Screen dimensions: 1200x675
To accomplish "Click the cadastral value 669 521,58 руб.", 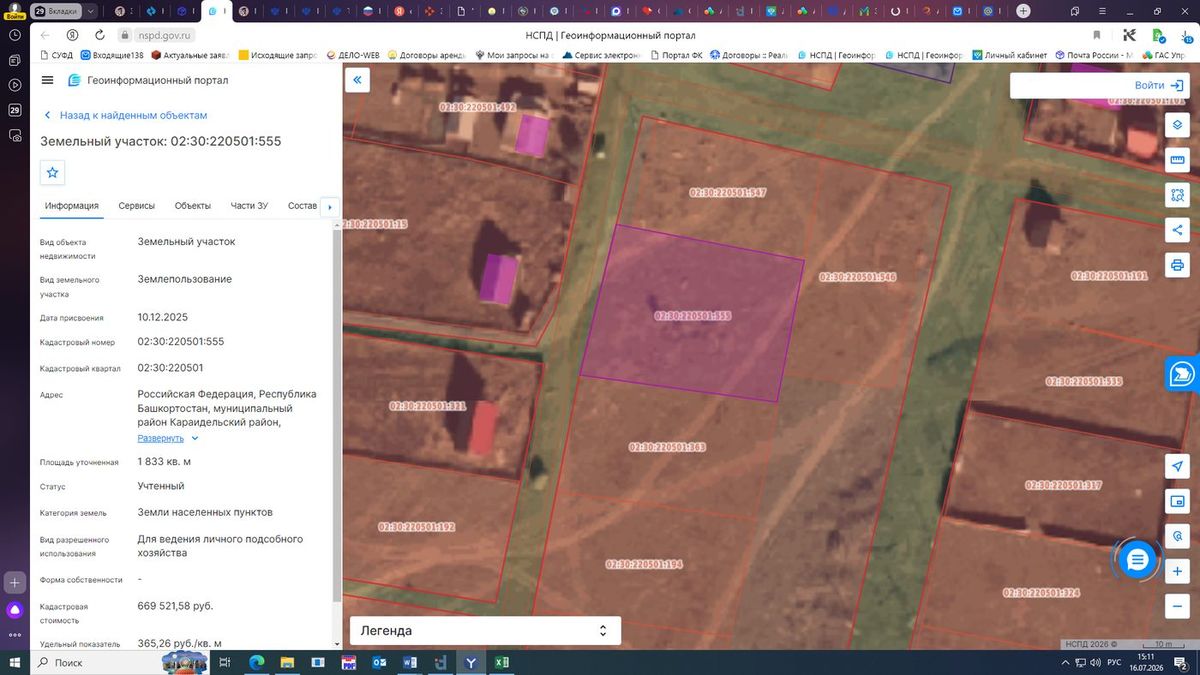I will click(x=175, y=606).
